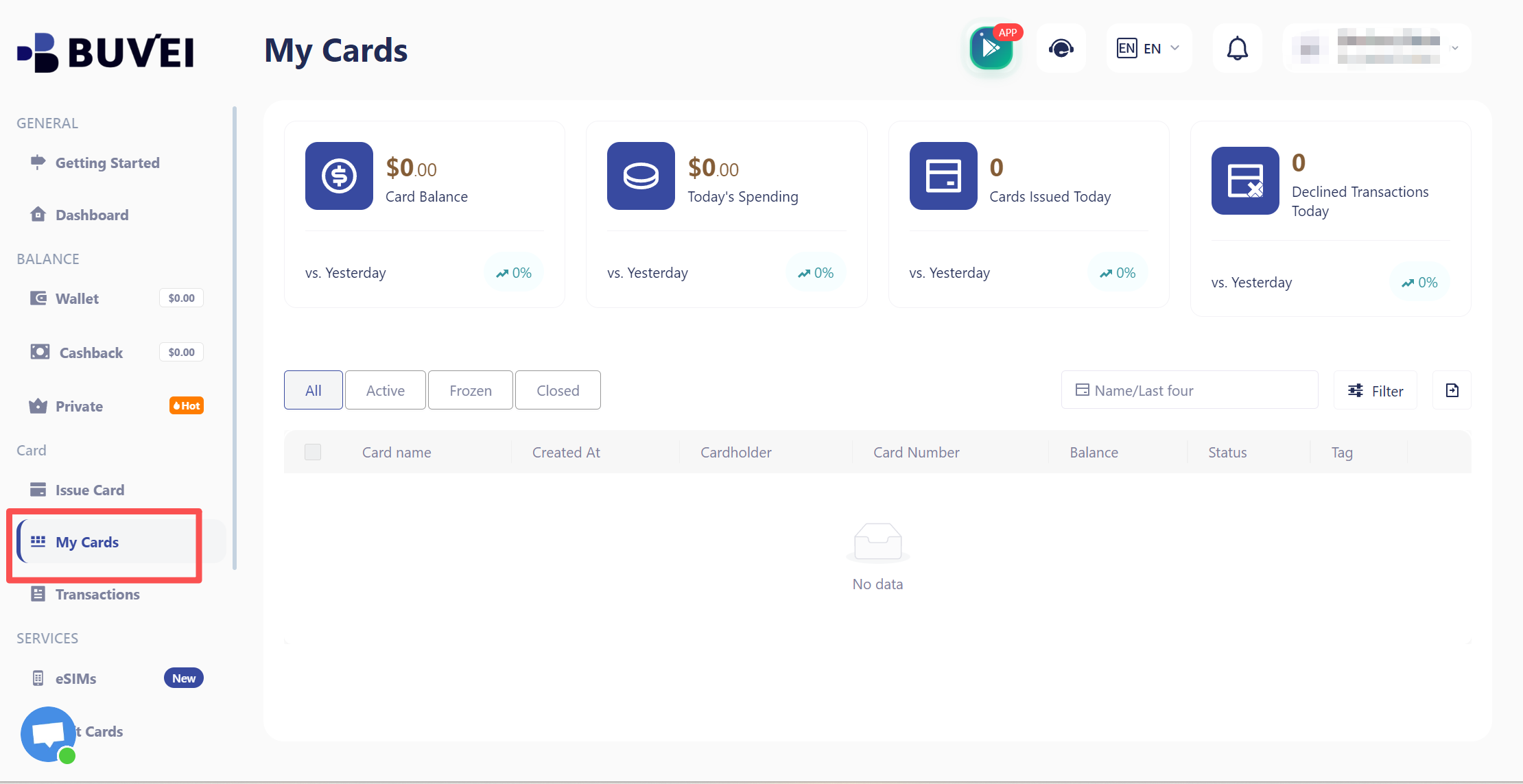Open the Issue Card page
This screenshot has height=784, width=1523.
pyautogui.click(x=89, y=490)
